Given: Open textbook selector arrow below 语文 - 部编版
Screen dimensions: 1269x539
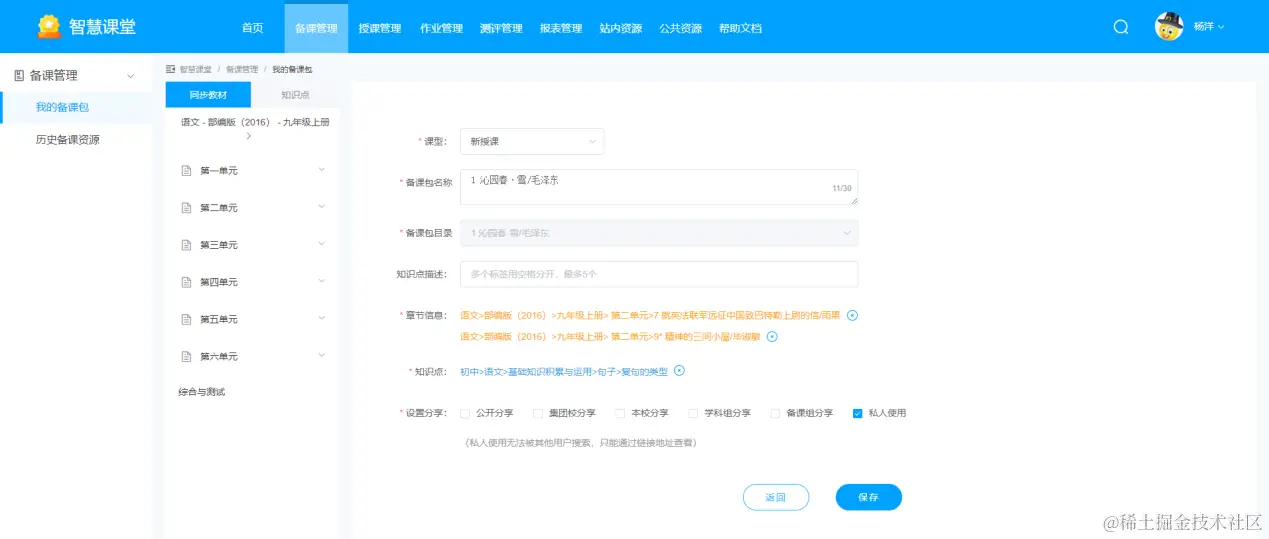Looking at the screenshot, I should point(248,136).
